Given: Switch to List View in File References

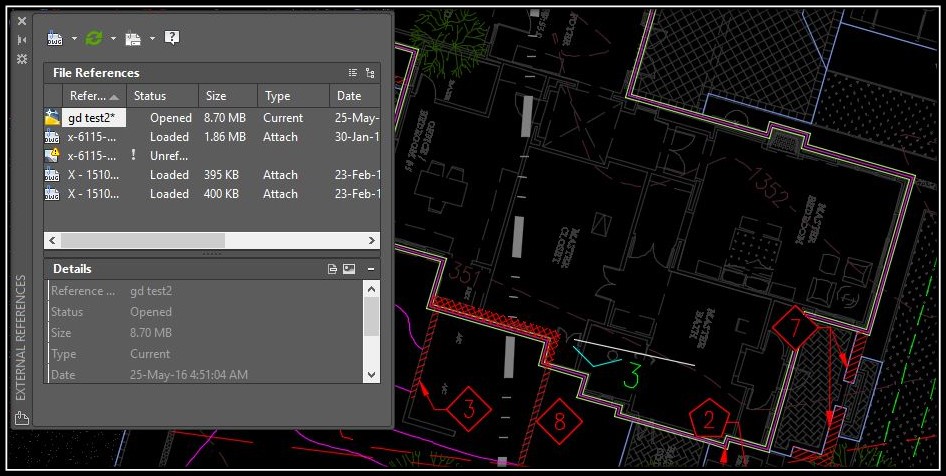Looking at the screenshot, I should click(x=353, y=73).
